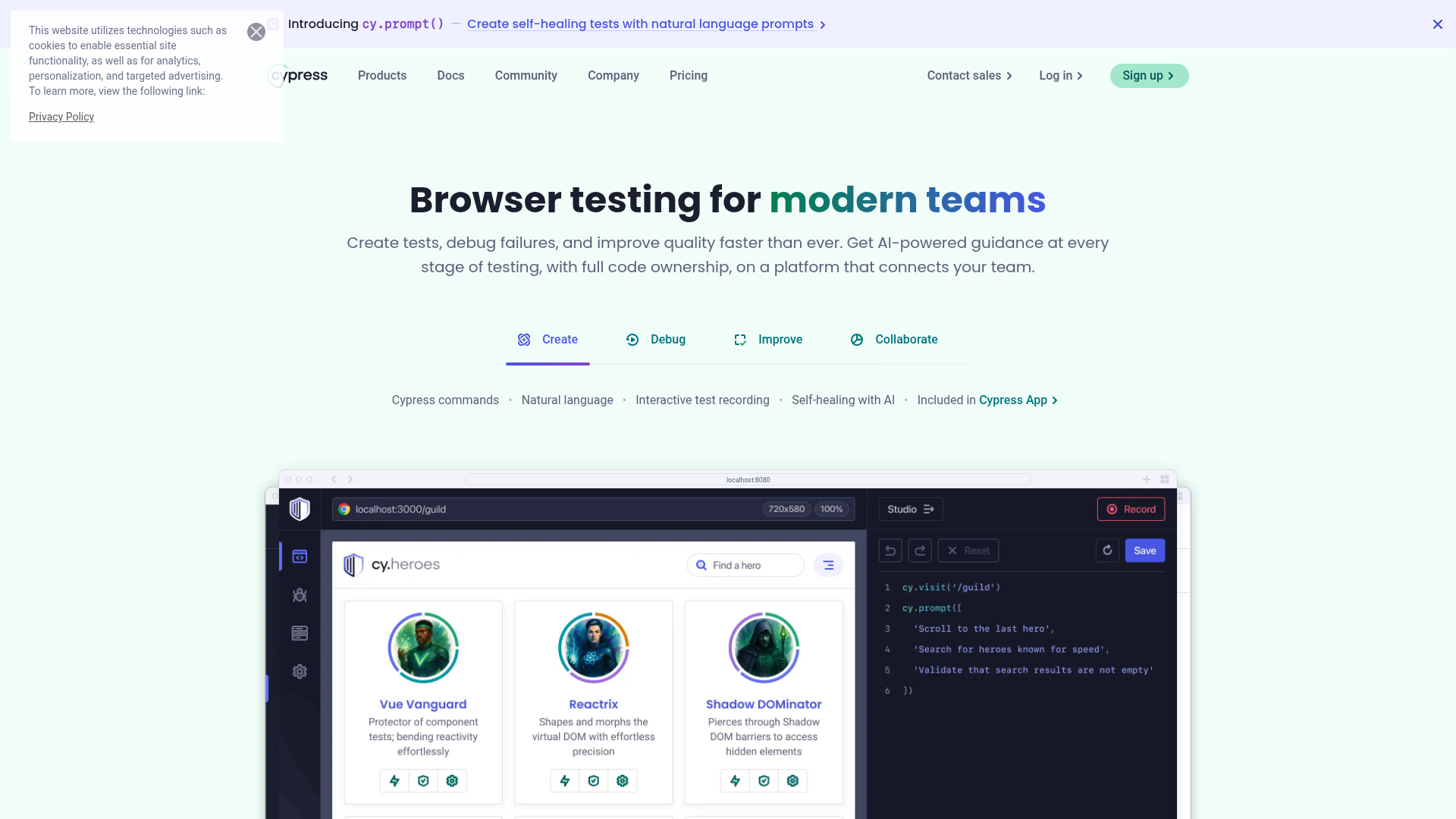Expand the Contact sales chevron
This screenshot has height=819, width=1456.
pyautogui.click(x=1008, y=76)
